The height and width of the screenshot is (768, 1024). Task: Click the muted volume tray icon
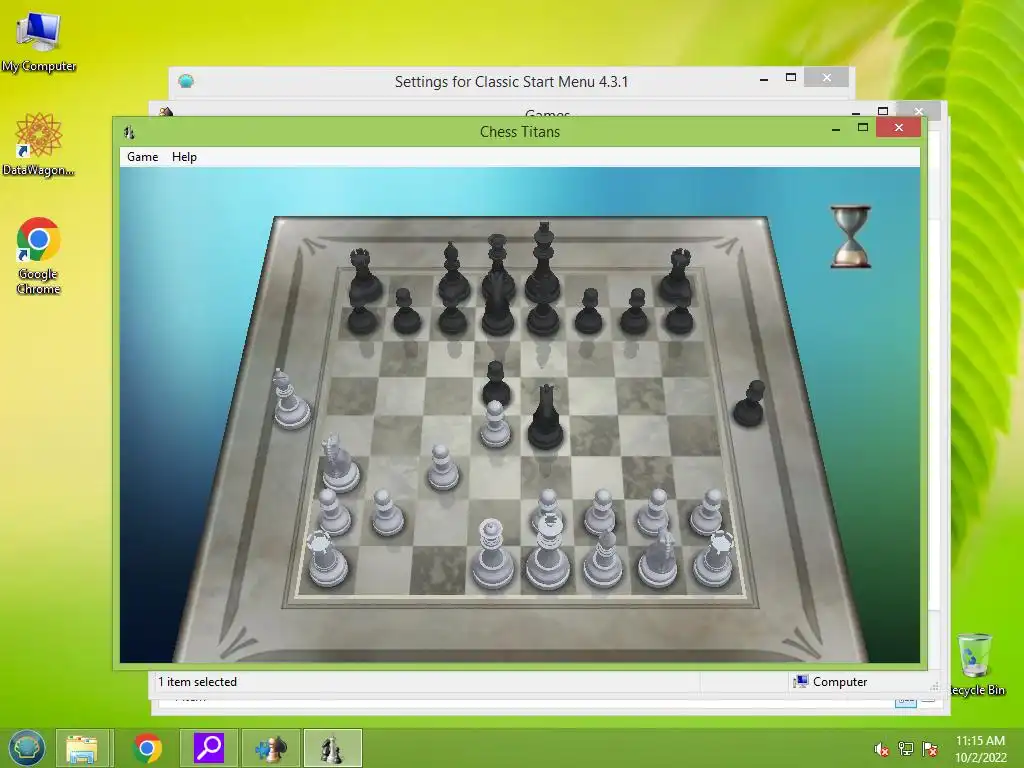pos(881,749)
